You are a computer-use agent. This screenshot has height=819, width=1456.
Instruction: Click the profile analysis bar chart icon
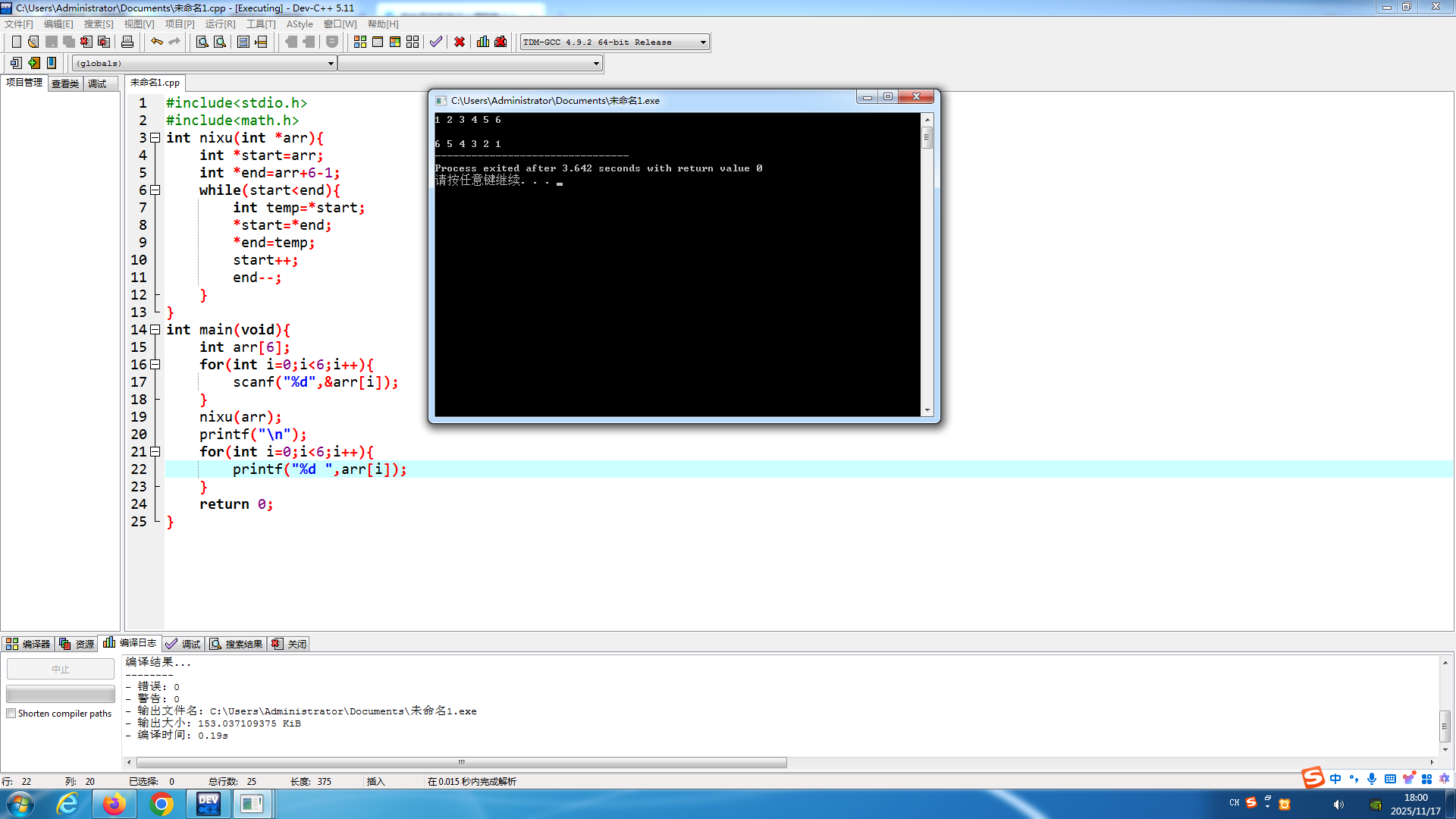483,42
